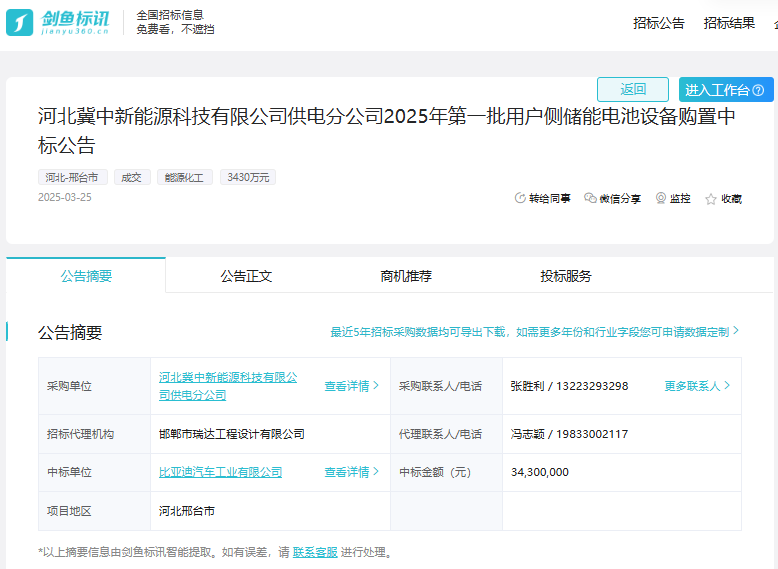Expand 查看详情 for 采购单位

coord(351,386)
